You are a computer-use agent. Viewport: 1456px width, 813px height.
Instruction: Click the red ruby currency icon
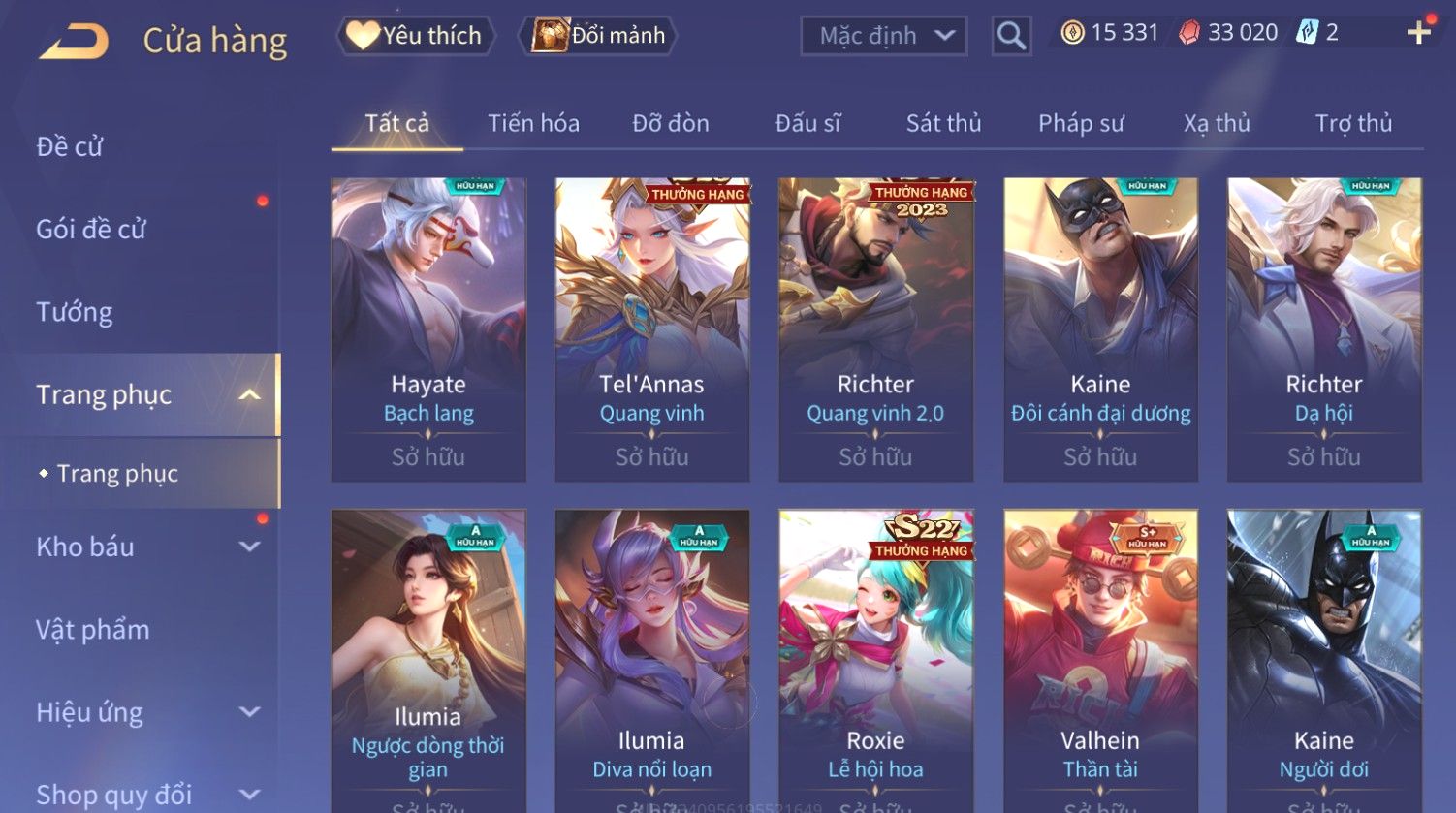click(x=1188, y=33)
